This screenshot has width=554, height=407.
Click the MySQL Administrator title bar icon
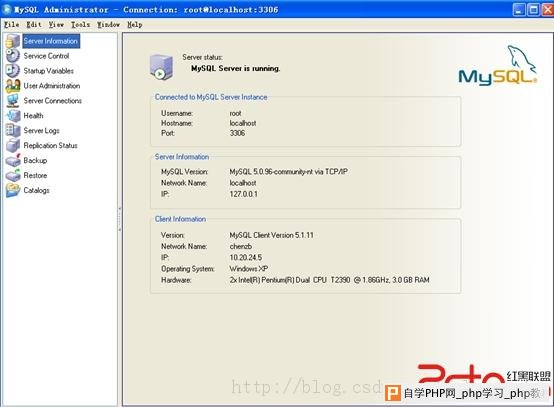point(6,10)
